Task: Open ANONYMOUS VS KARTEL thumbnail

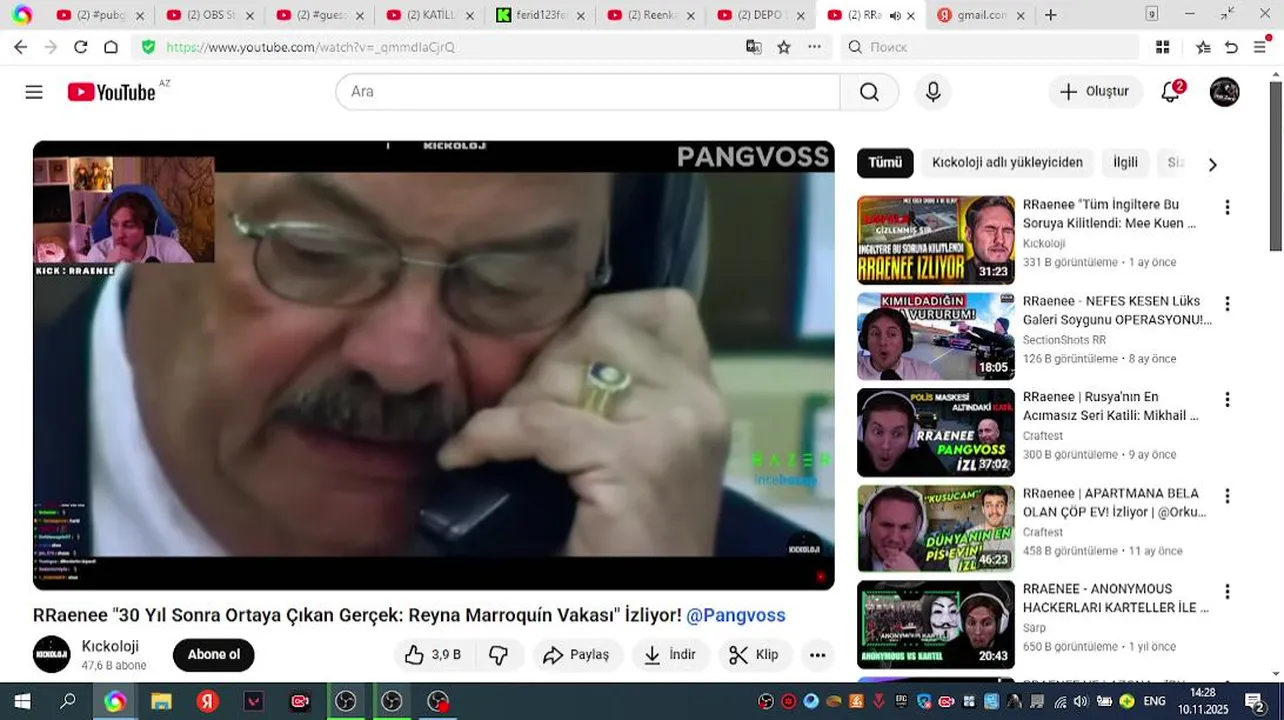Action: point(936,624)
